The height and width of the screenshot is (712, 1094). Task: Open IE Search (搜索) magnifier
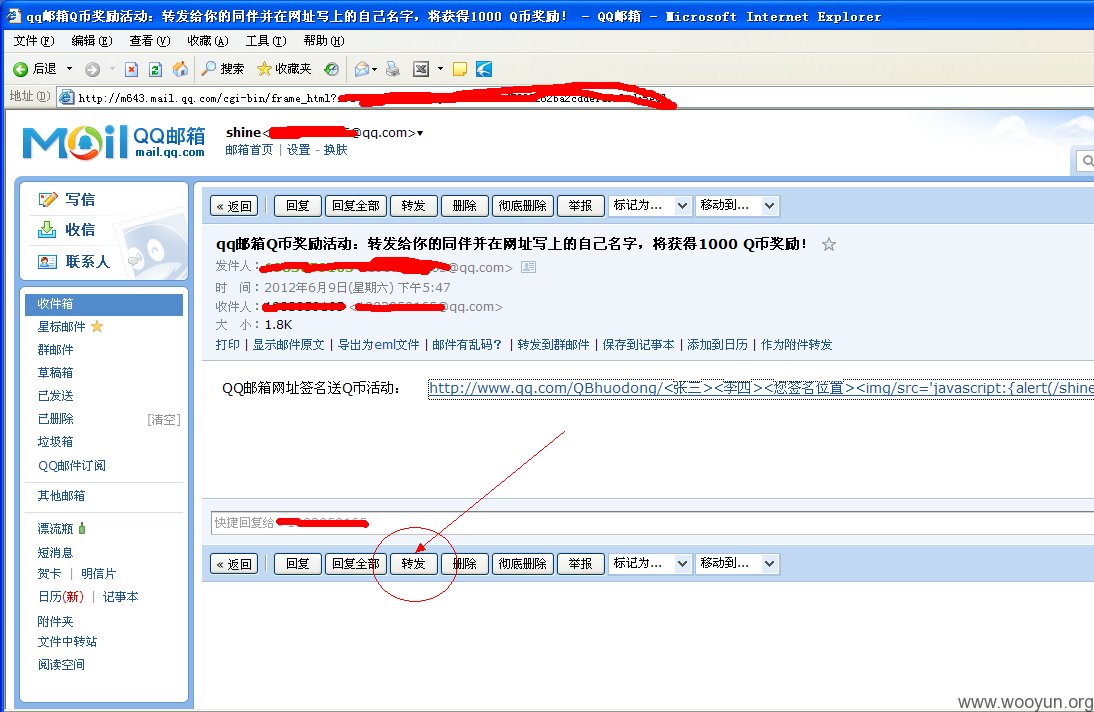click(x=209, y=68)
